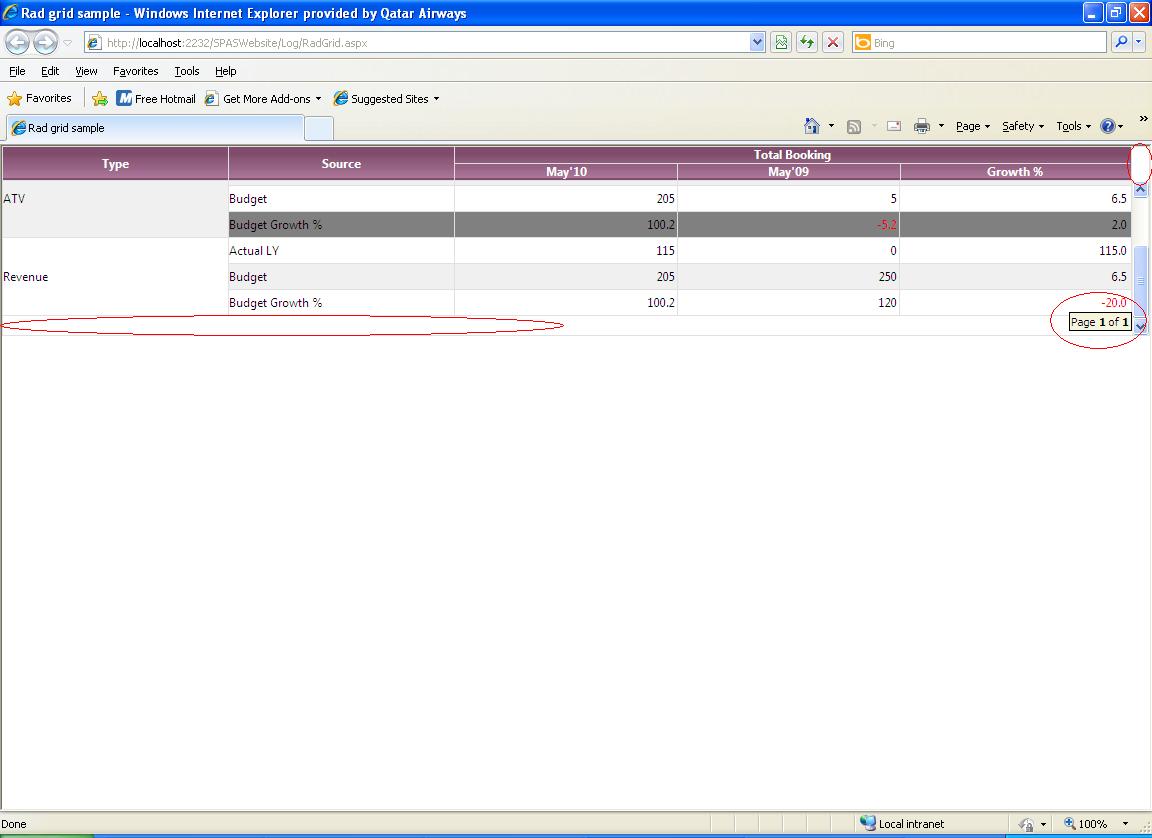Viewport: 1152px width, 838px height.
Task: Open the Page command bar menu
Action: click(973, 126)
